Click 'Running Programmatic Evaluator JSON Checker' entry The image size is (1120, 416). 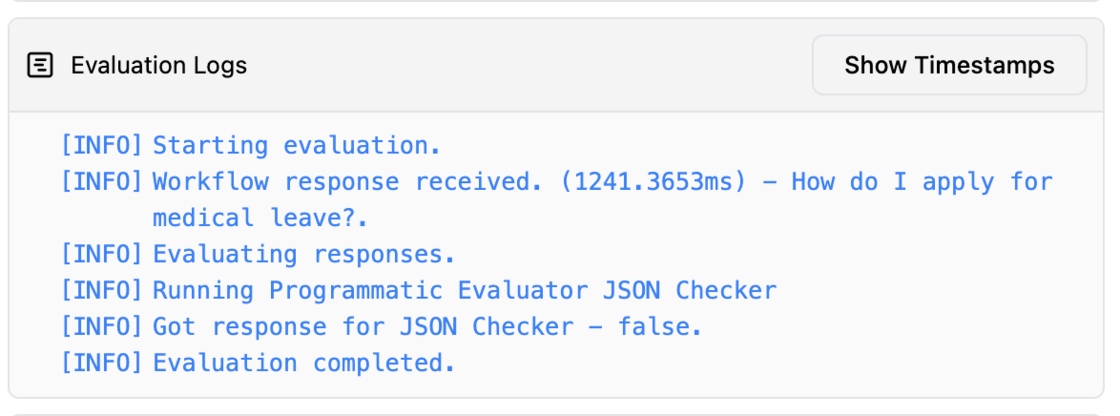[x=464, y=290]
